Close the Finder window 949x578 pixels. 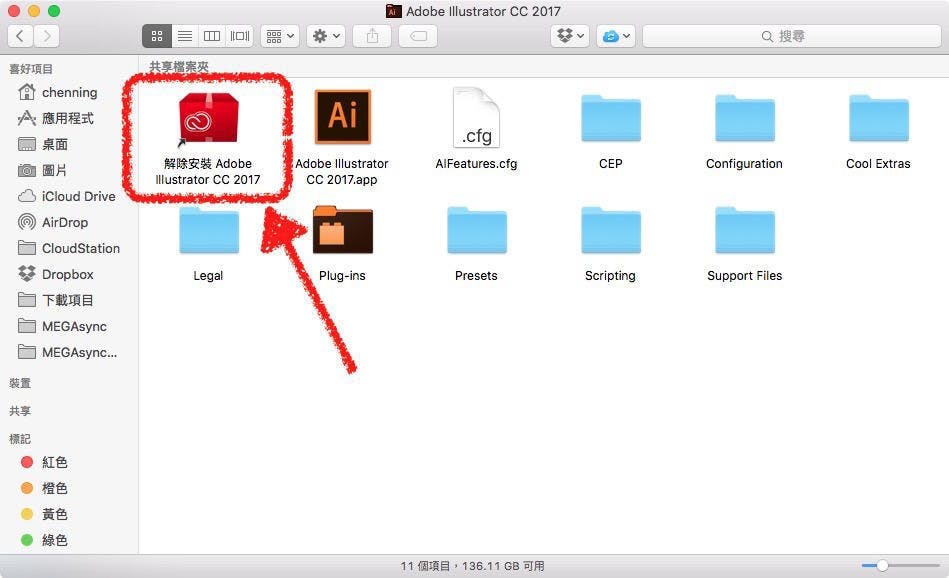[14, 11]
